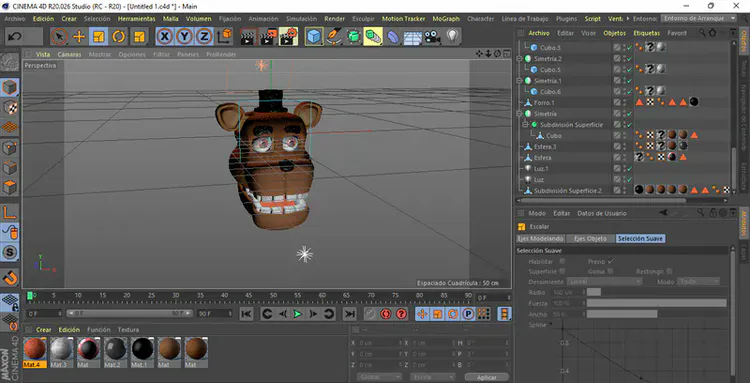Open the Archivo menu in main menubar
Viewport: 750px width, 383px height.
point(14,19)
